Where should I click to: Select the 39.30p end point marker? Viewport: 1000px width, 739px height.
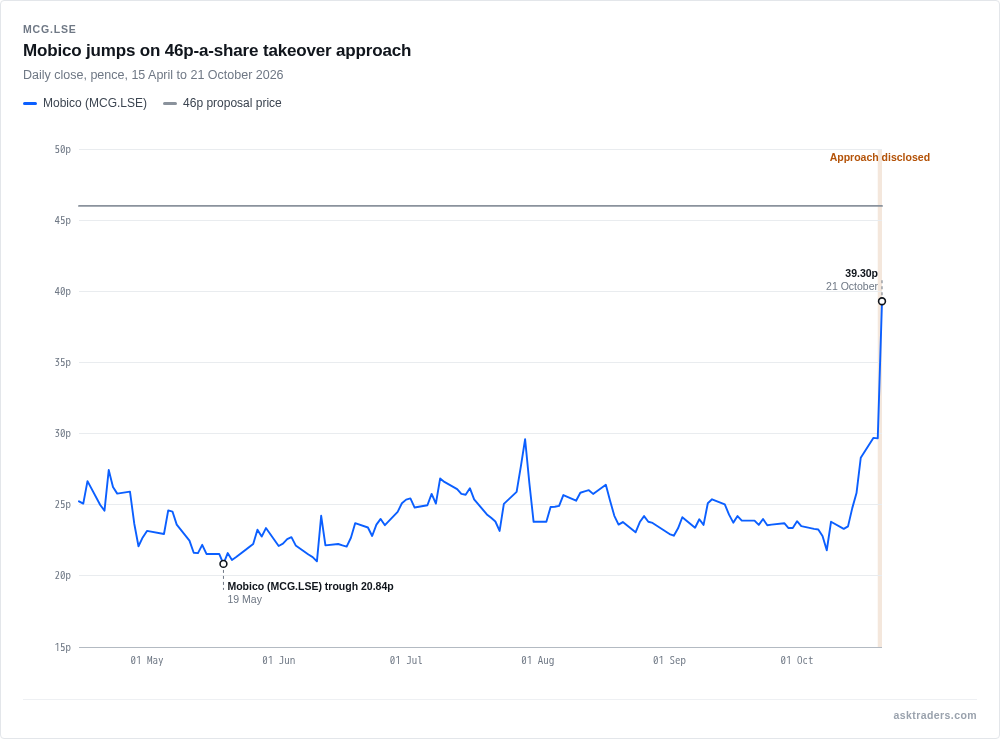882,301
